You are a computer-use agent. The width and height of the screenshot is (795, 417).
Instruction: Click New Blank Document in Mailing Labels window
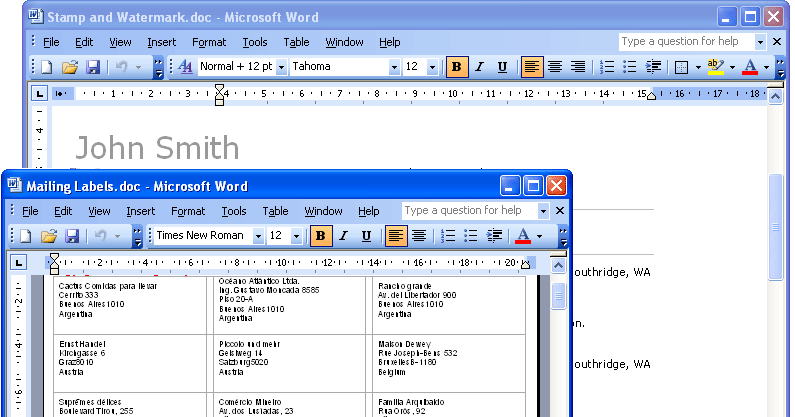point(25,236)
